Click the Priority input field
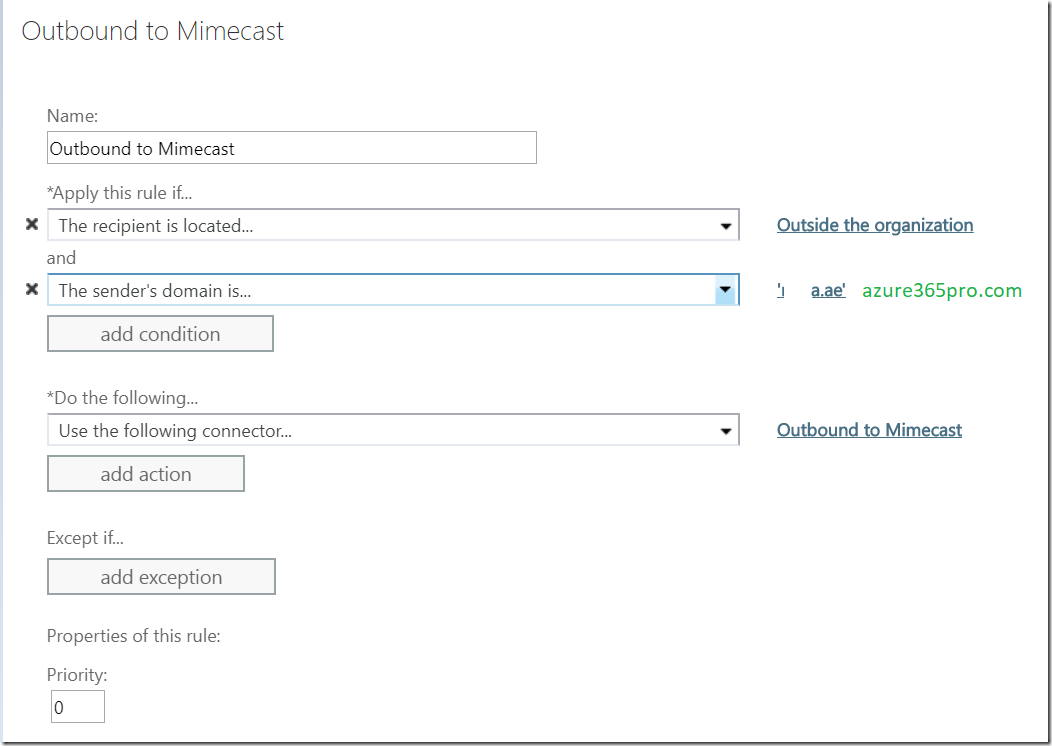1052x746 pixels. click(x=78, y=706)
